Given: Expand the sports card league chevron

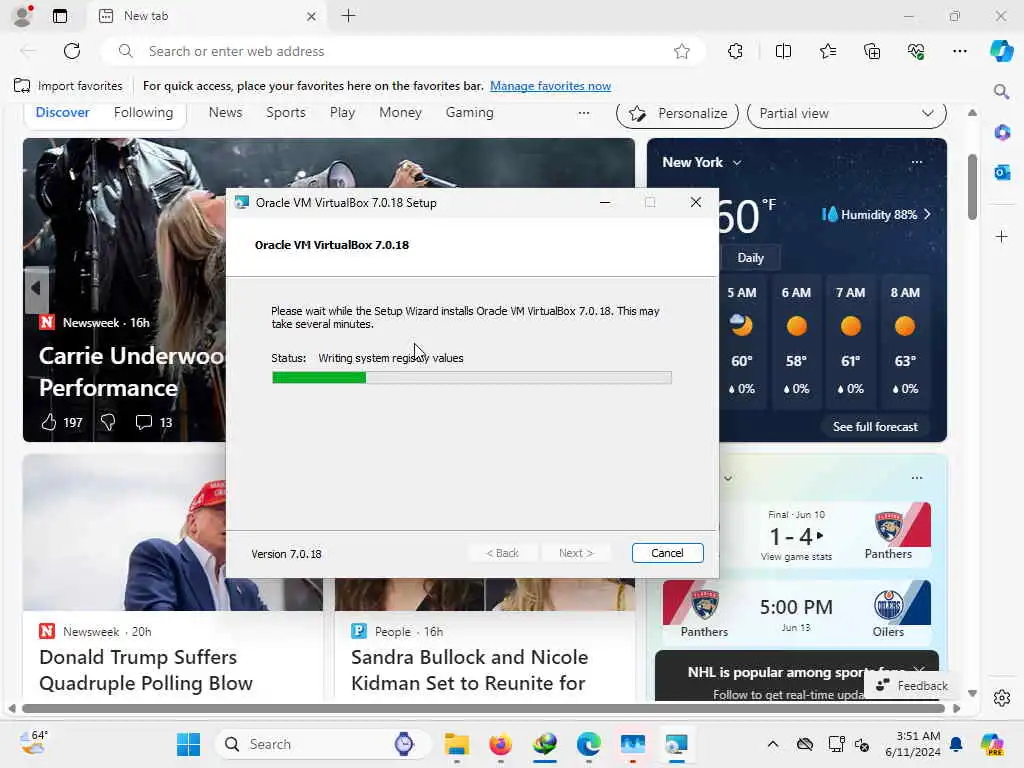Looking at the screenshot, I should [728, 478].
